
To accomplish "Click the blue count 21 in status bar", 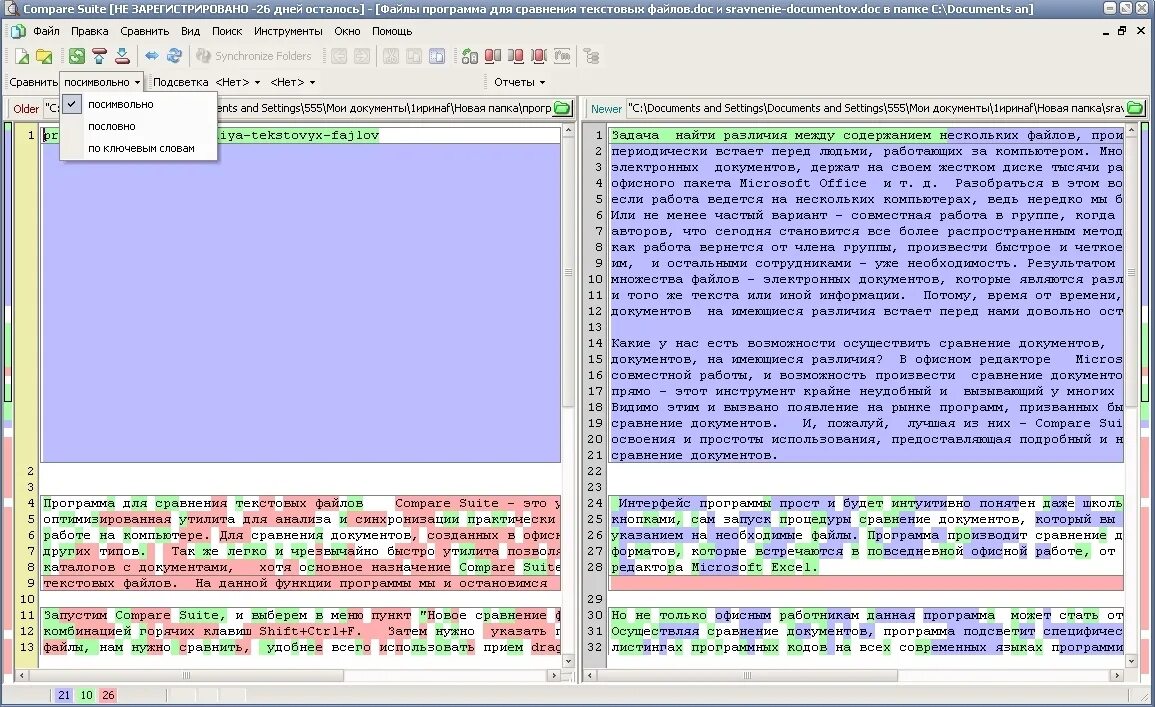I will (x=64, y=695).
